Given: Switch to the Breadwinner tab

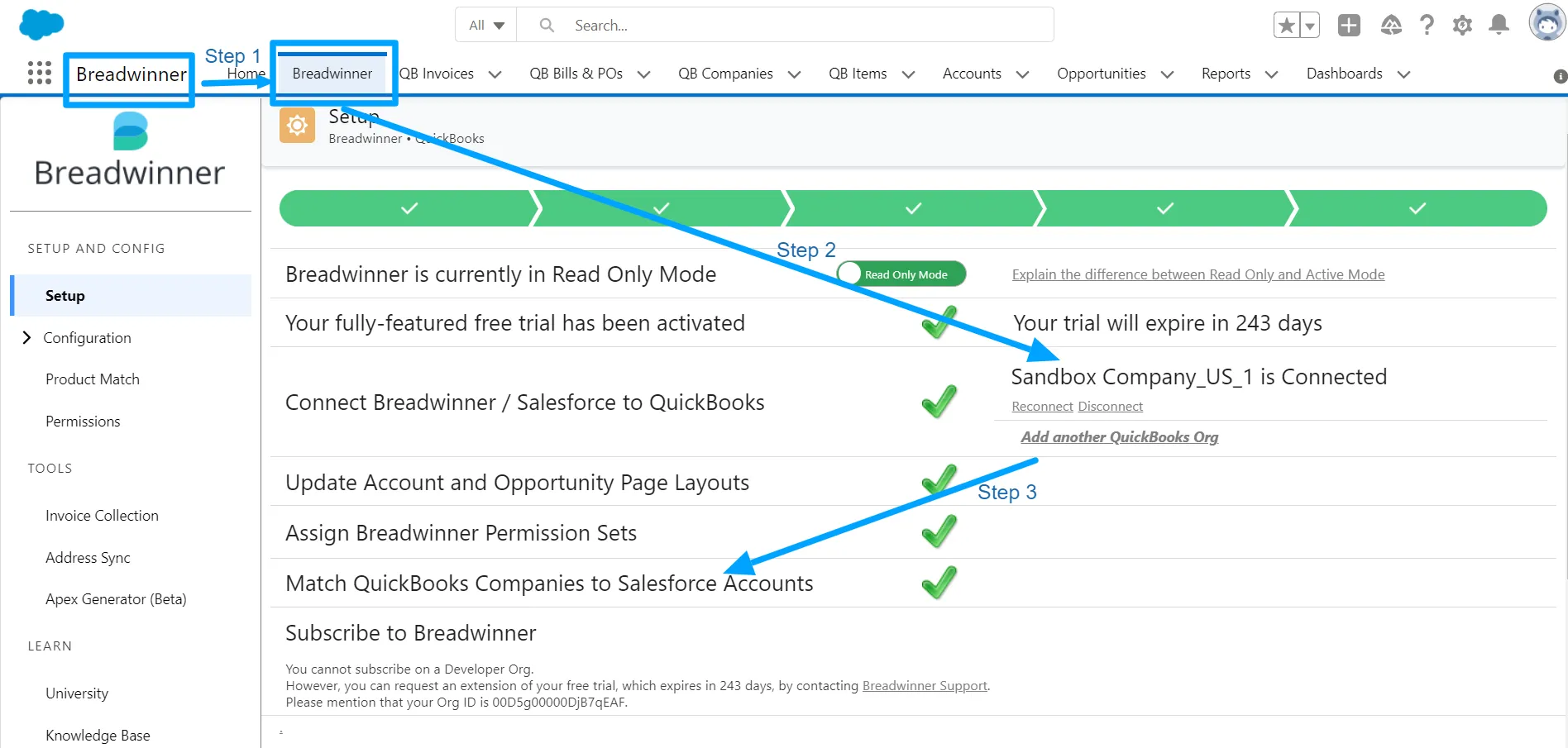Looking at the screenshot, I should [332, 74].
